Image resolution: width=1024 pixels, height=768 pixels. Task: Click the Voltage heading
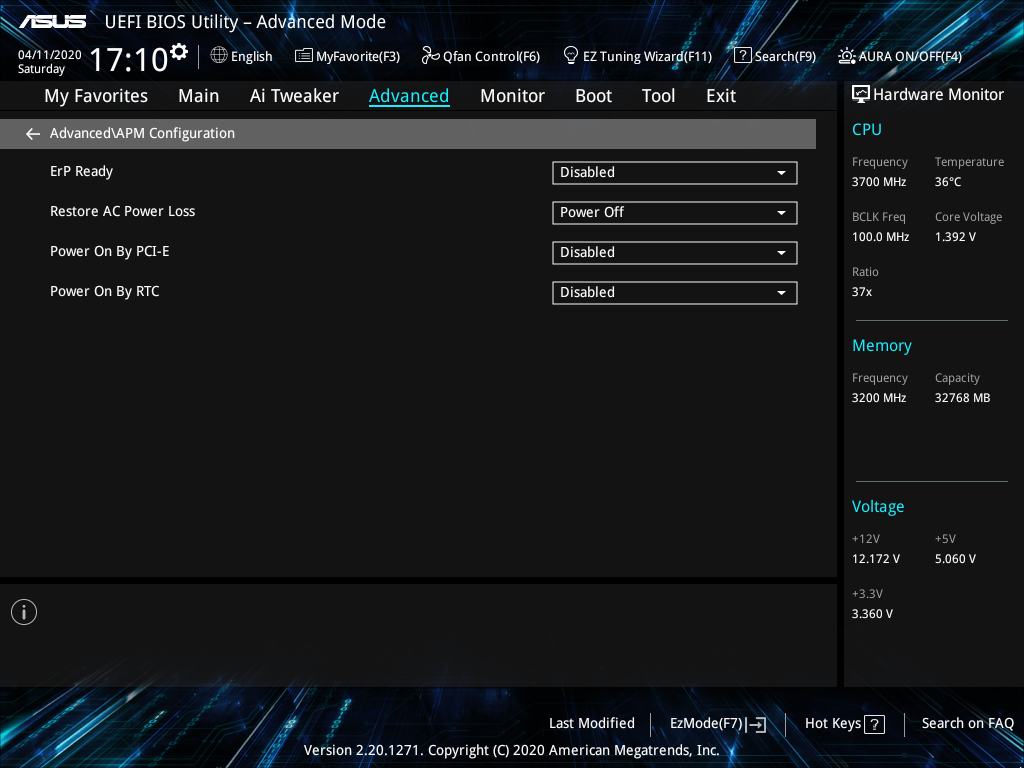point(878,507)
